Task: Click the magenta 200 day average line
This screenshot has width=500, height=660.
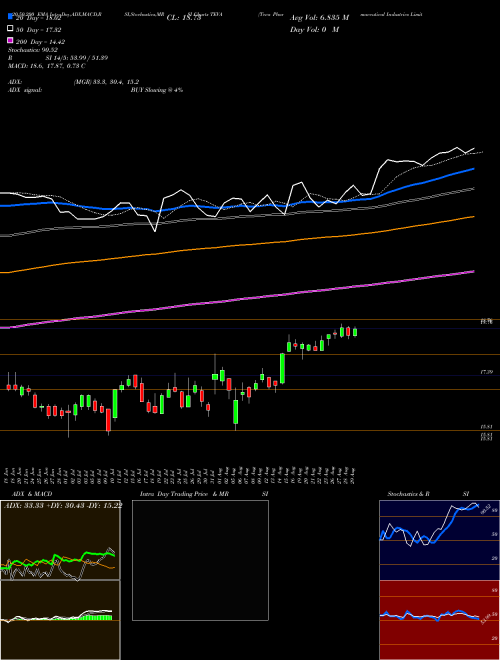Action: [x=237, y=300]
